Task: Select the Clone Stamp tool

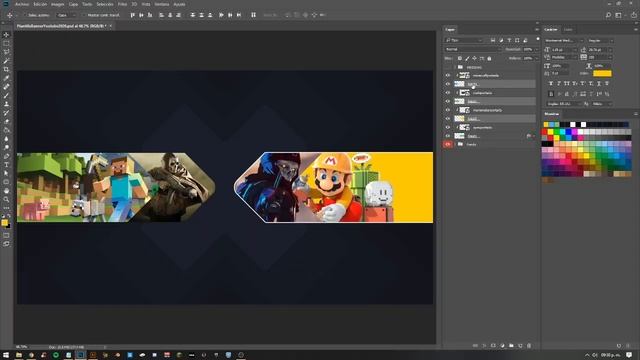Action: 6,104
